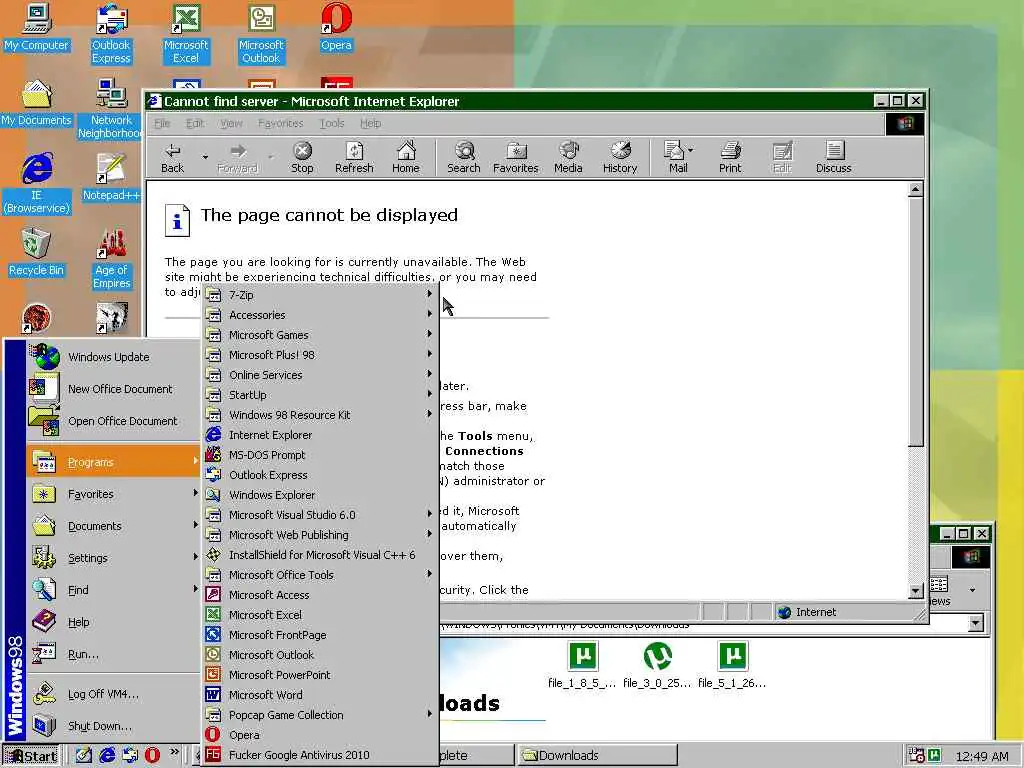Select the Microsoft Outlook desktop icon

click(x=261, y=33)
